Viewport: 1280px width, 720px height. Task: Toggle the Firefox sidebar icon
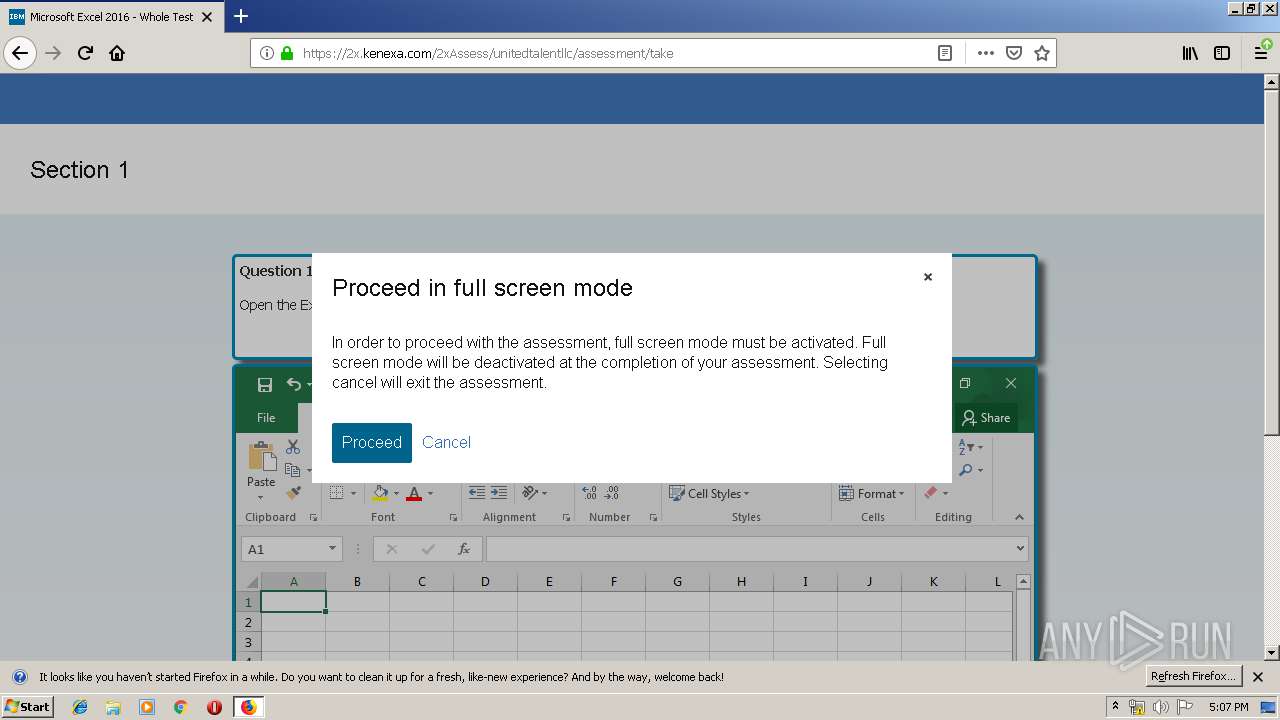pos(1222,53)
